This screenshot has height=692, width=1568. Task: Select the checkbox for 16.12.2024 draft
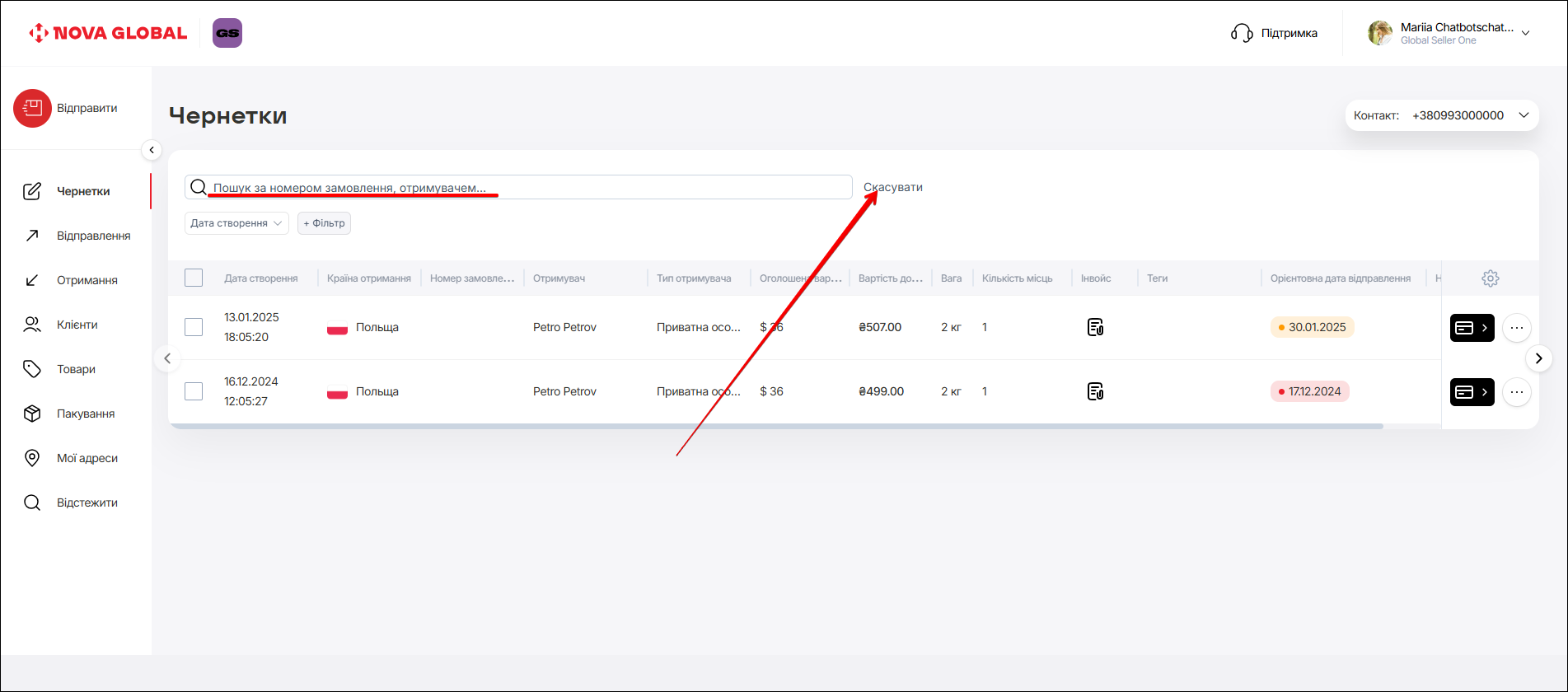coord(194,391)
